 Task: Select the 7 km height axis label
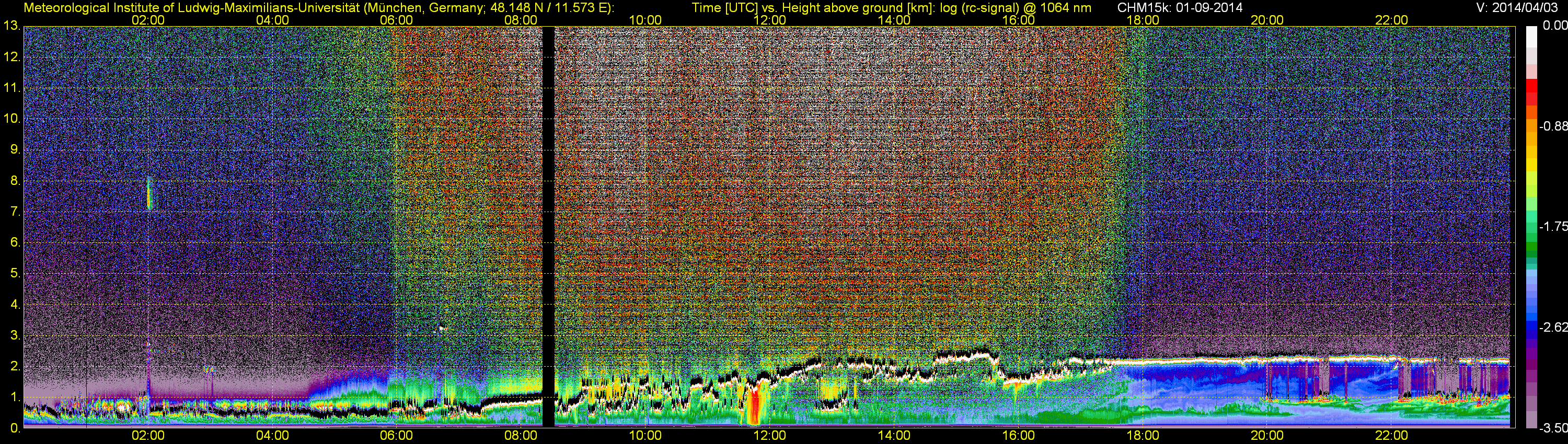click(x=15, y=212)
